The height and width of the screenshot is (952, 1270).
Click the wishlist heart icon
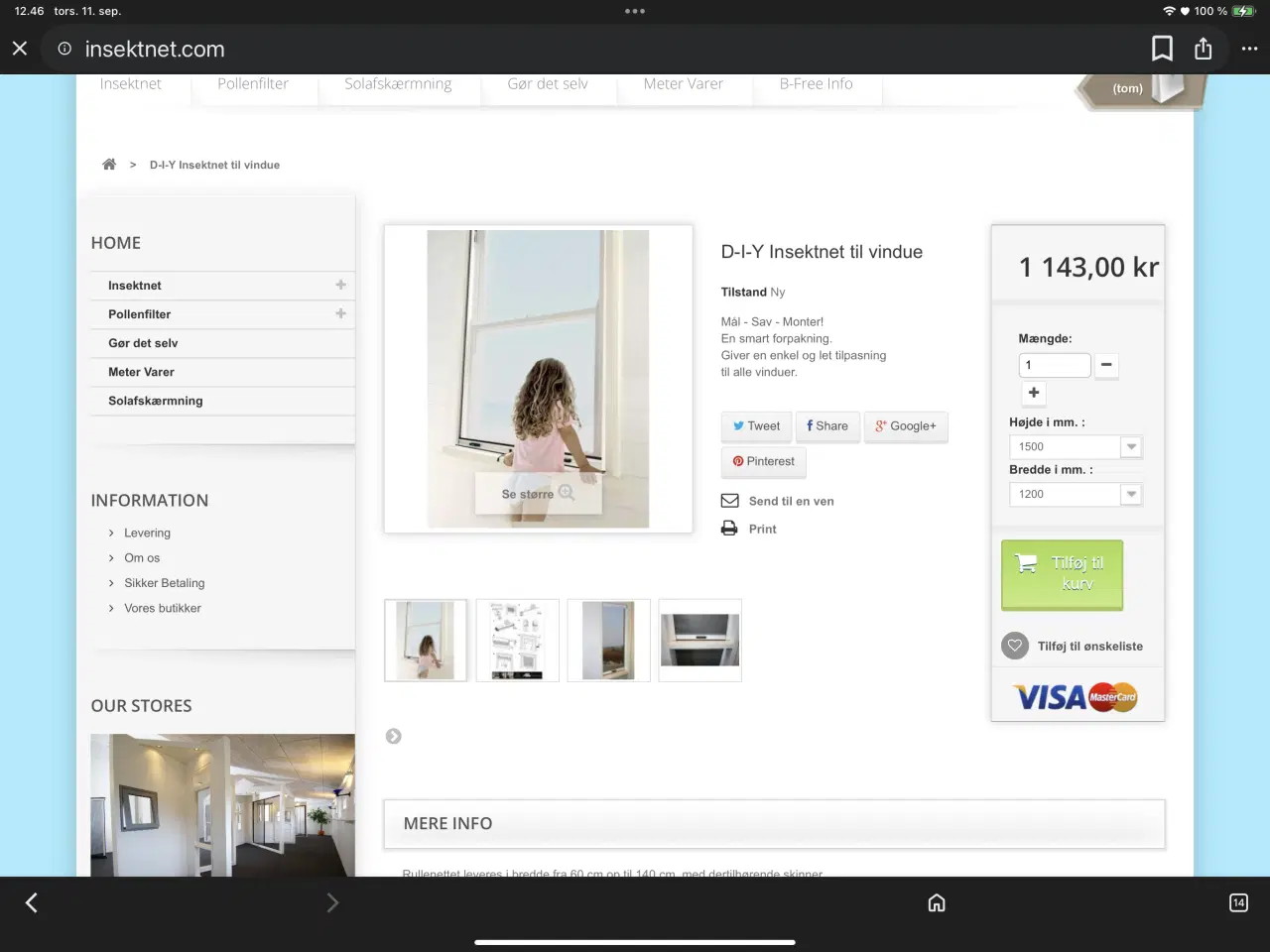tap(1014, 646)
